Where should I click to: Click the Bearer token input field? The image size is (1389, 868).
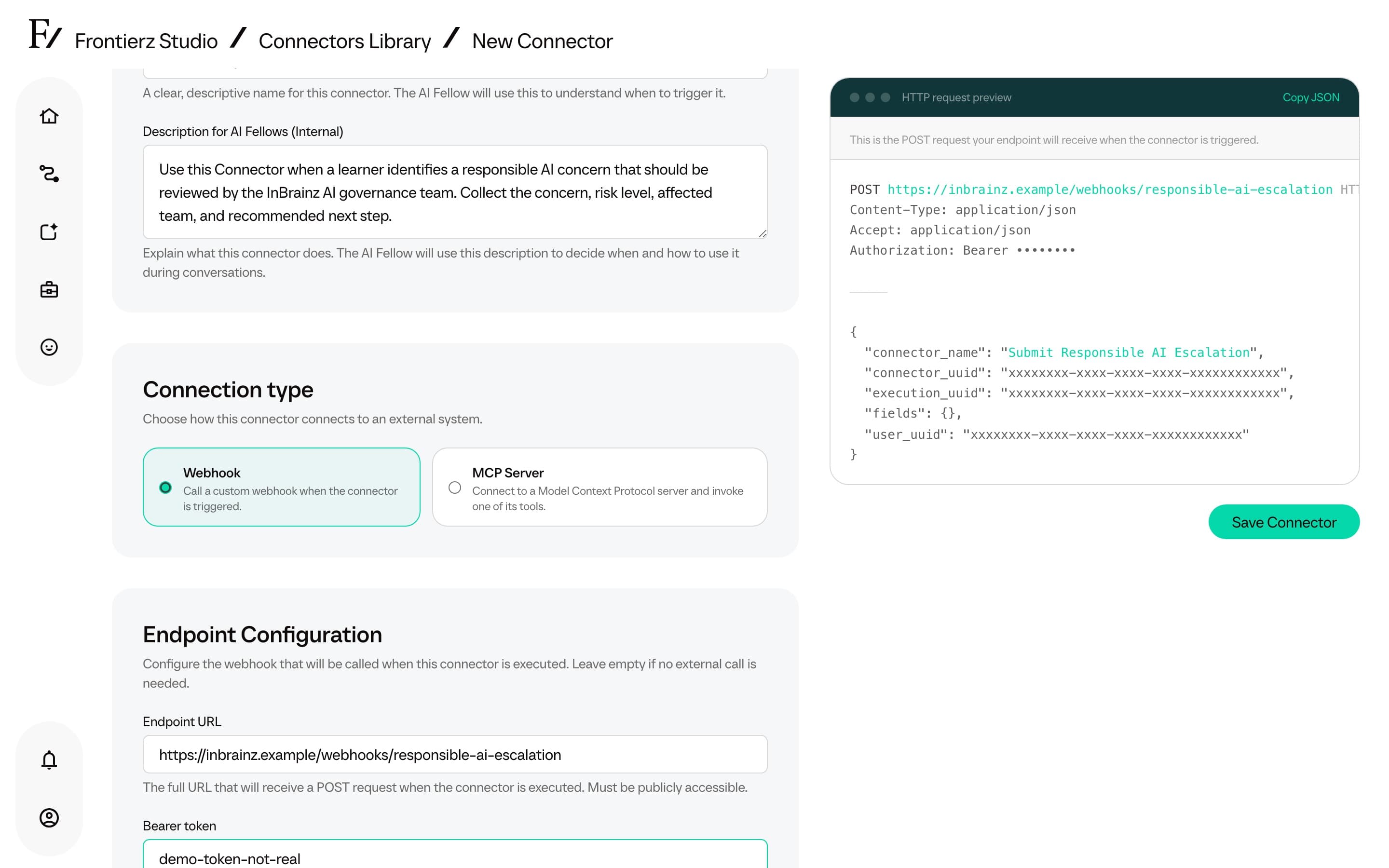point(455,854)
